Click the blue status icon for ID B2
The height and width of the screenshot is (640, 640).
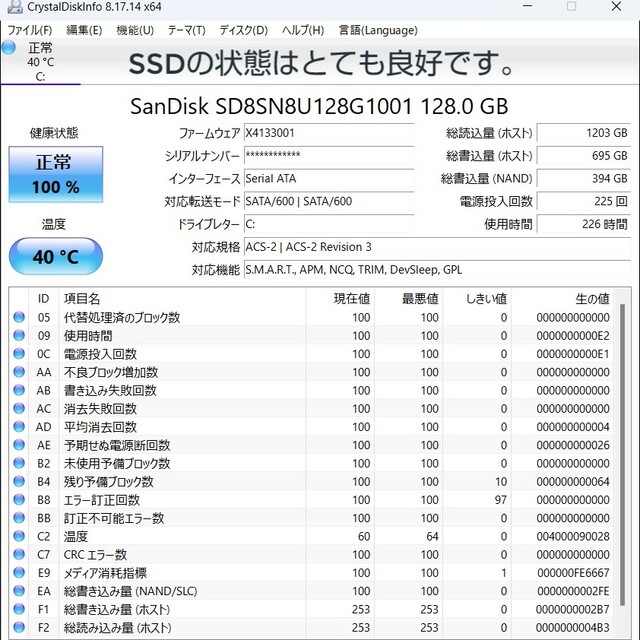[x=19, y=463]
